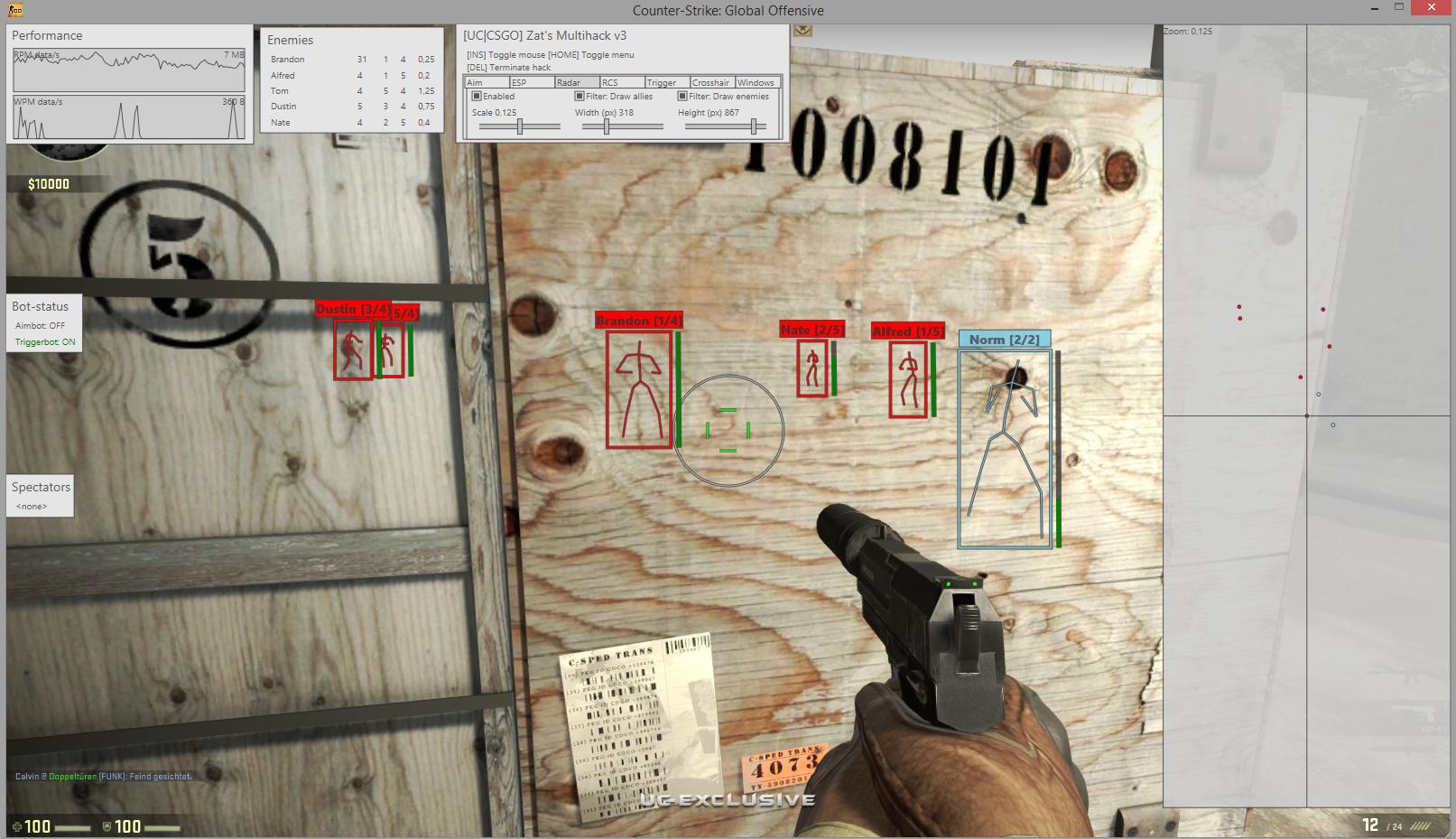Click Dustin's red skeleton ESP box

point(353,350)
